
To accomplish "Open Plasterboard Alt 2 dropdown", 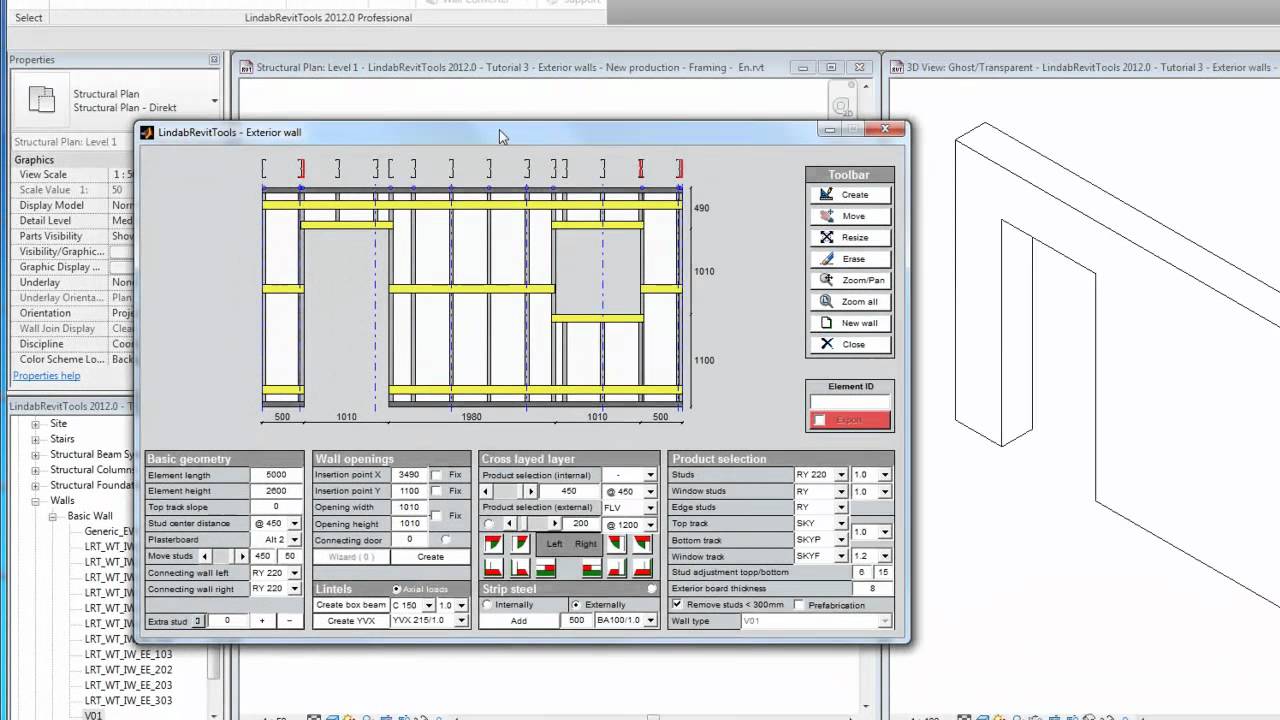I will pyautogui.click(x=294, y=540).
